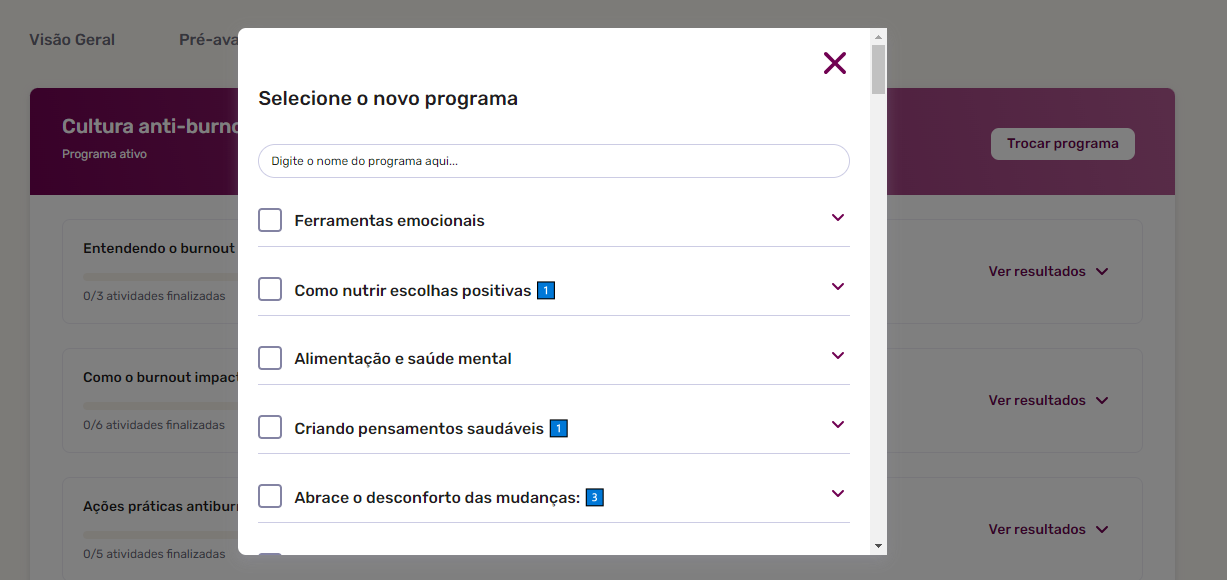
Task: Click the blue "3" badge beside Abrace o desconforto
Action: (x=594, y=497)
